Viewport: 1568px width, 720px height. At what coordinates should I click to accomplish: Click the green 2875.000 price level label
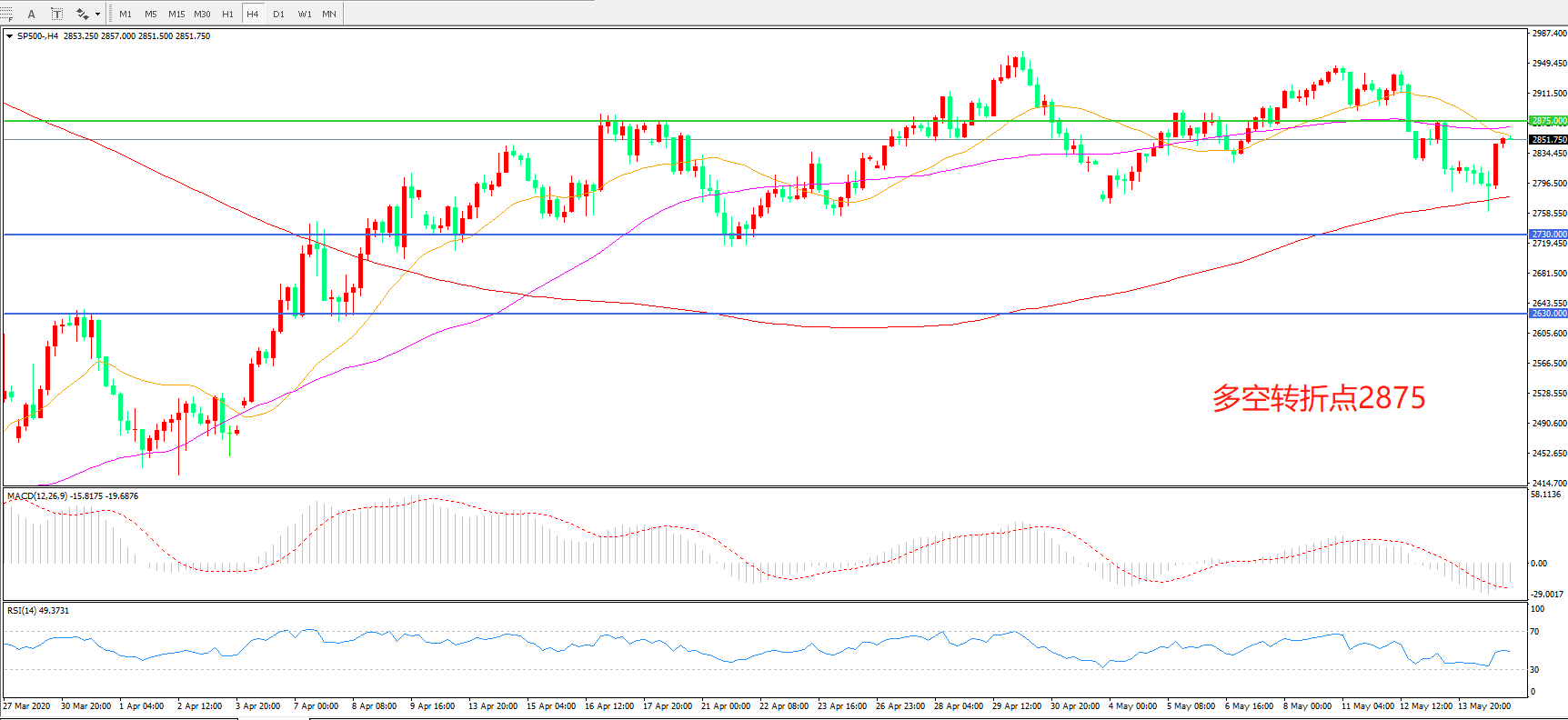click(x=1548, y=121)
